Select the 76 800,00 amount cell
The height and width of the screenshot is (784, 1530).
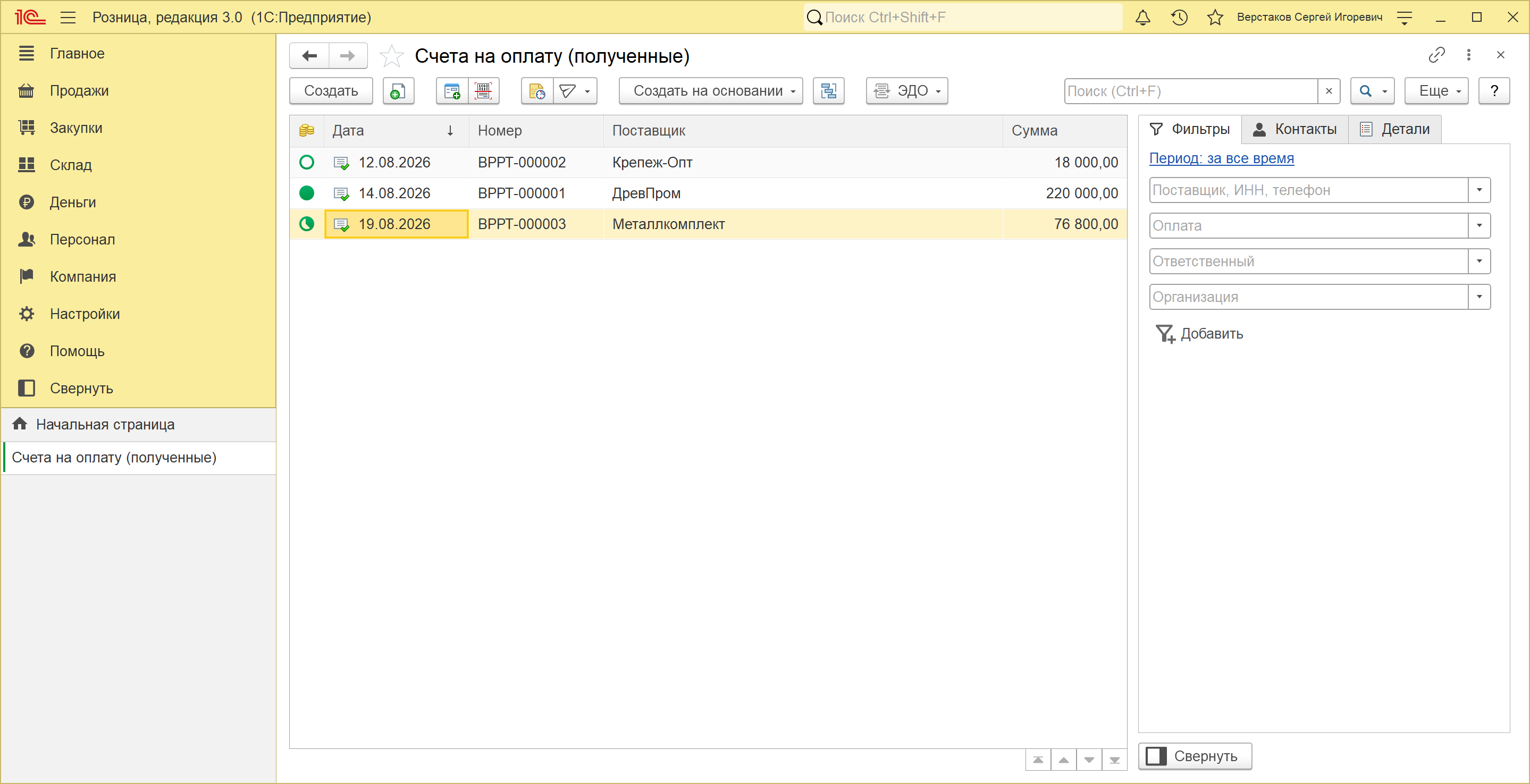pos(1064,224)
